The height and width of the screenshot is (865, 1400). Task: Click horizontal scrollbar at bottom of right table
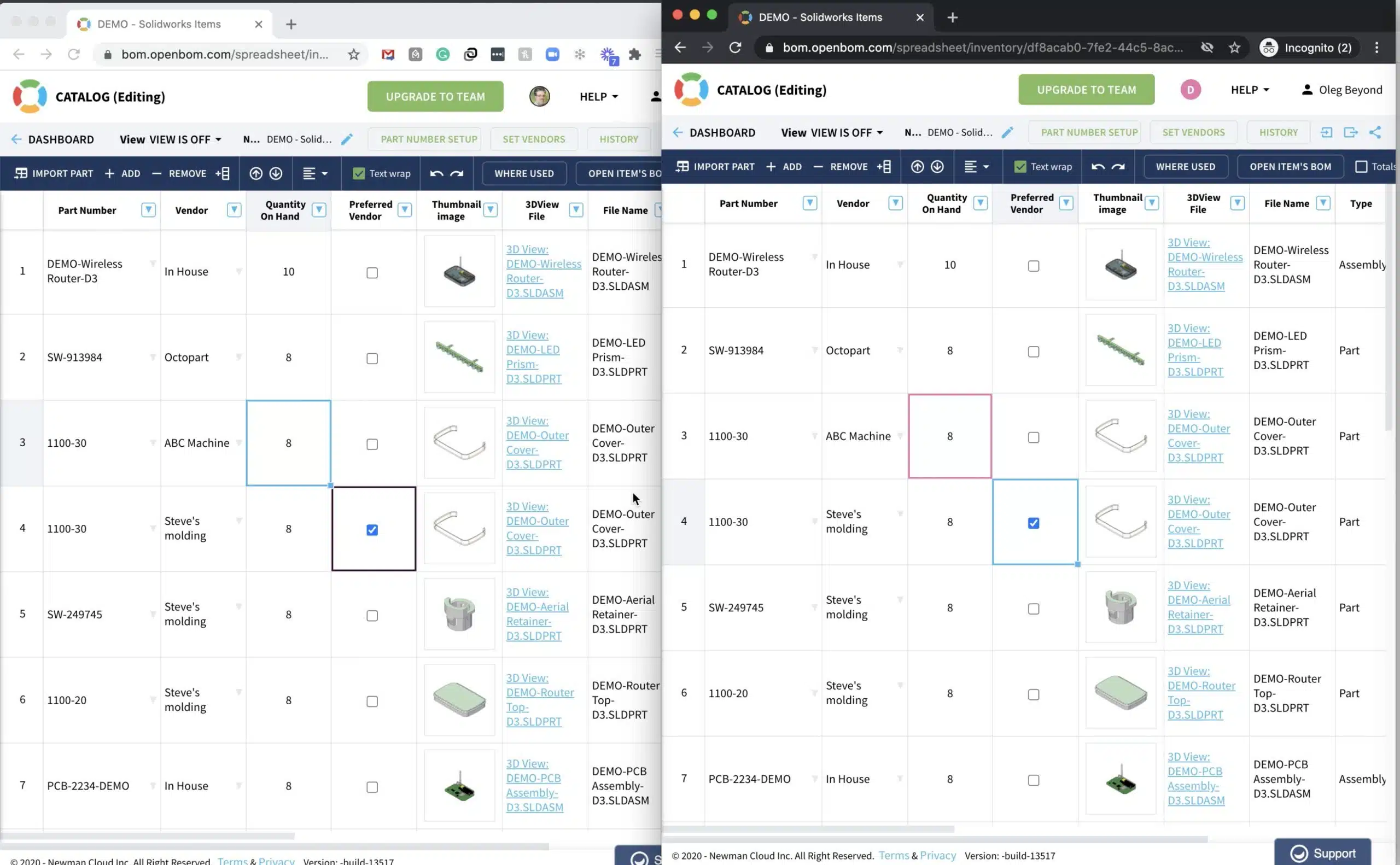(x=809, y=829)
